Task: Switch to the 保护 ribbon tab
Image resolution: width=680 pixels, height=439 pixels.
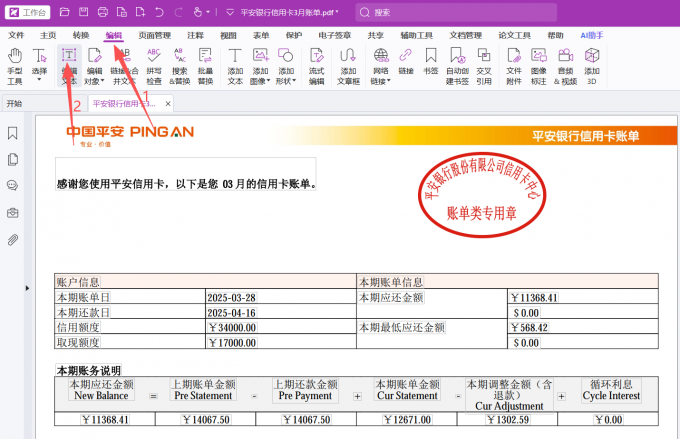Action: [x=294, y=35]
